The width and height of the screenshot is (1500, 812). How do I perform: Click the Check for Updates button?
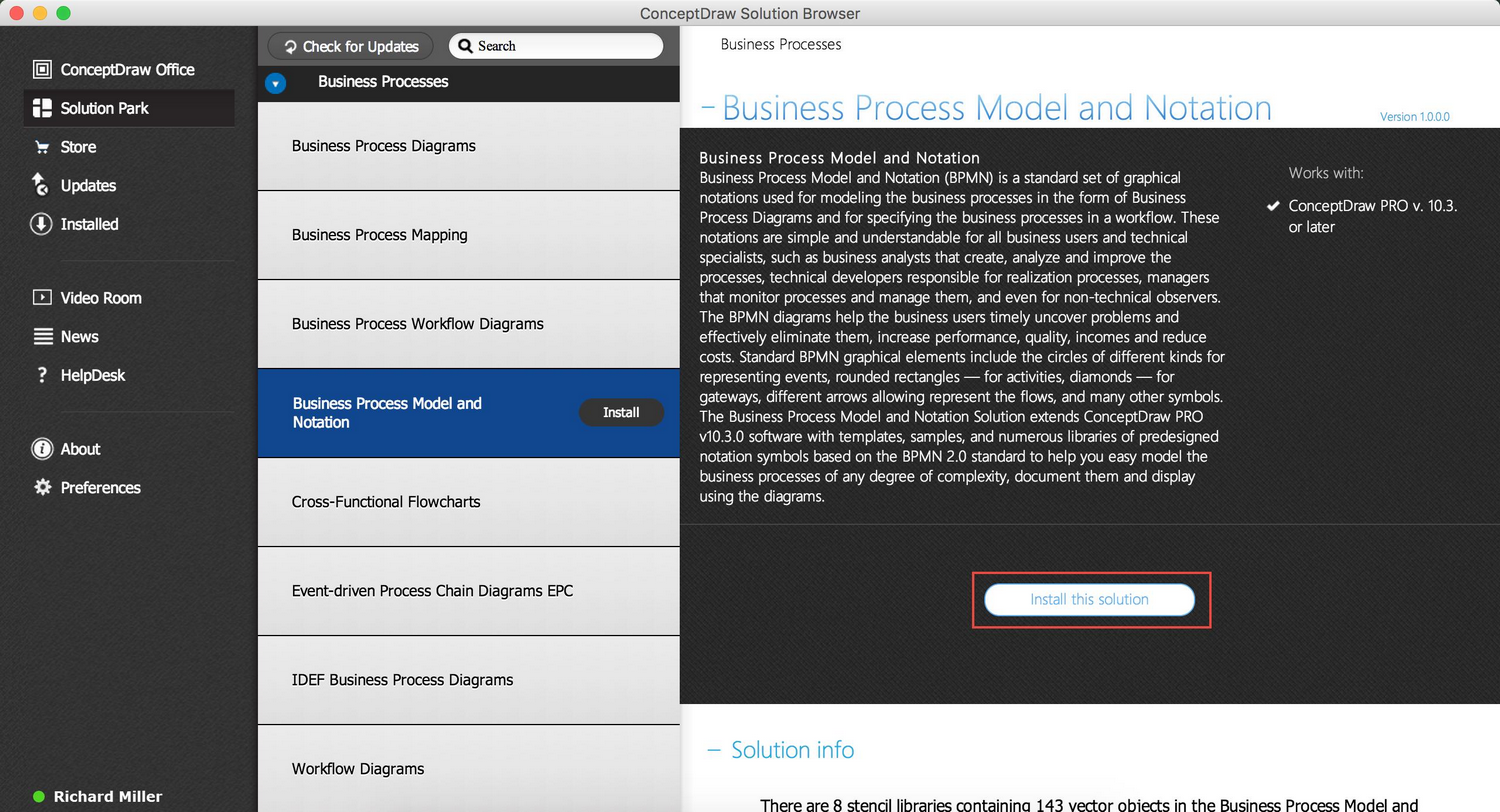pyautogui.click(x=350, y=46)
